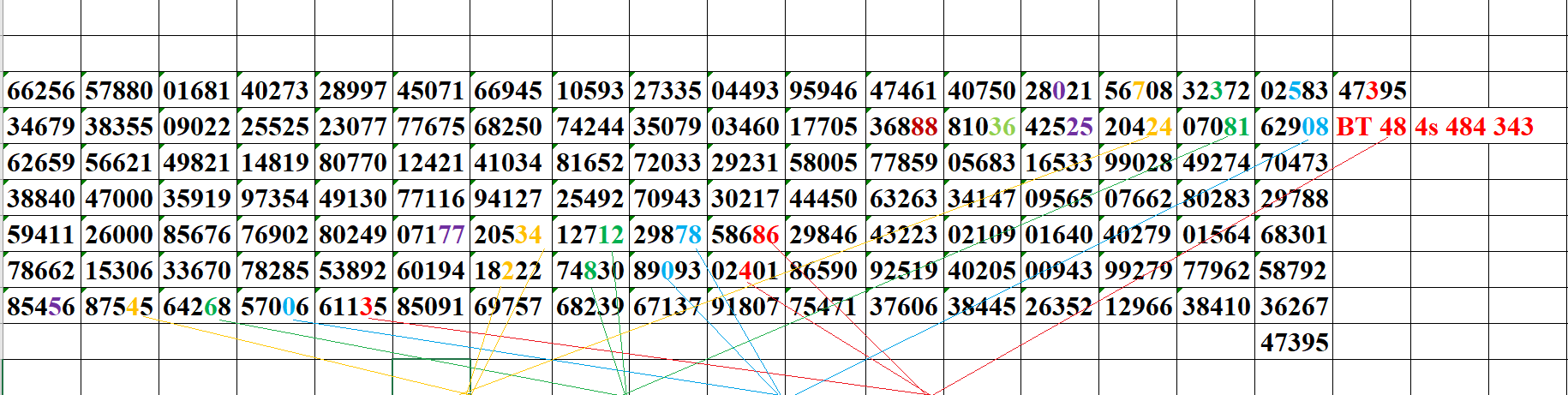Select cell 07177 with purple digits
The height and width of the screenshot is (395, 1568).
431,235
